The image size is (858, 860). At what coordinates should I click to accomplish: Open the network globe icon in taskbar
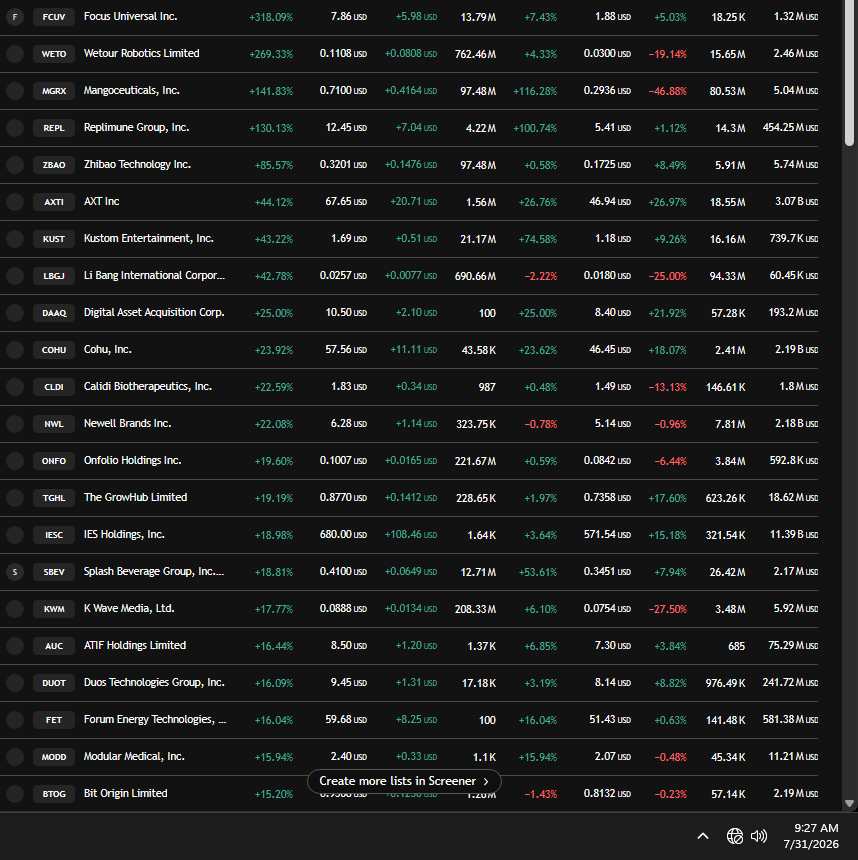tap(735, 836)
